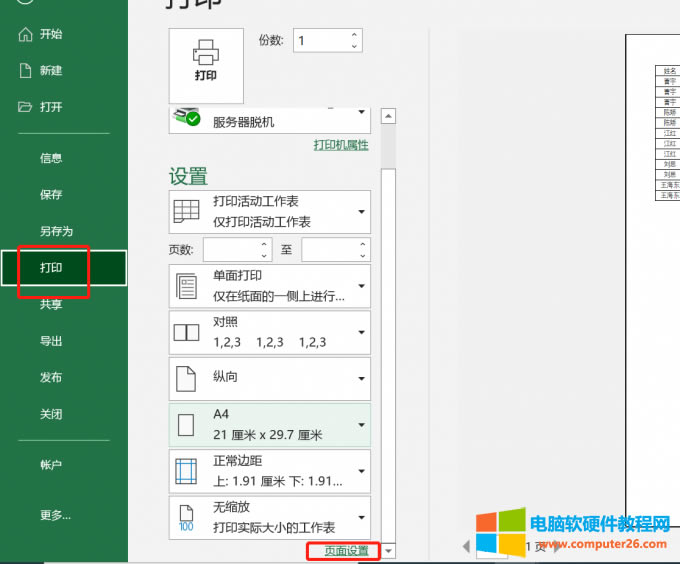The width and height of the screenshot is (680, 564).
Task: Expand the Normal Margins (正常边距) dropdown
Action: click(x=270, y=471)
